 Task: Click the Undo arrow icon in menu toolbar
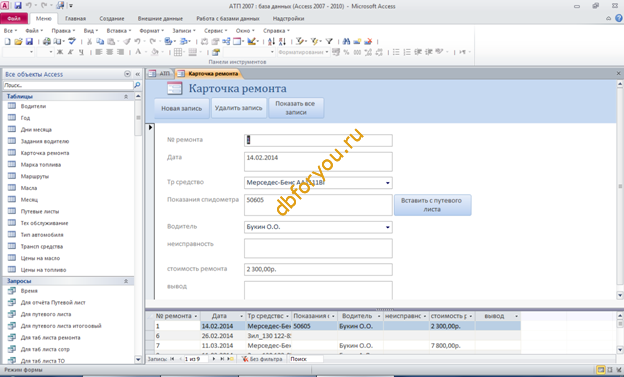pos(137,41)
